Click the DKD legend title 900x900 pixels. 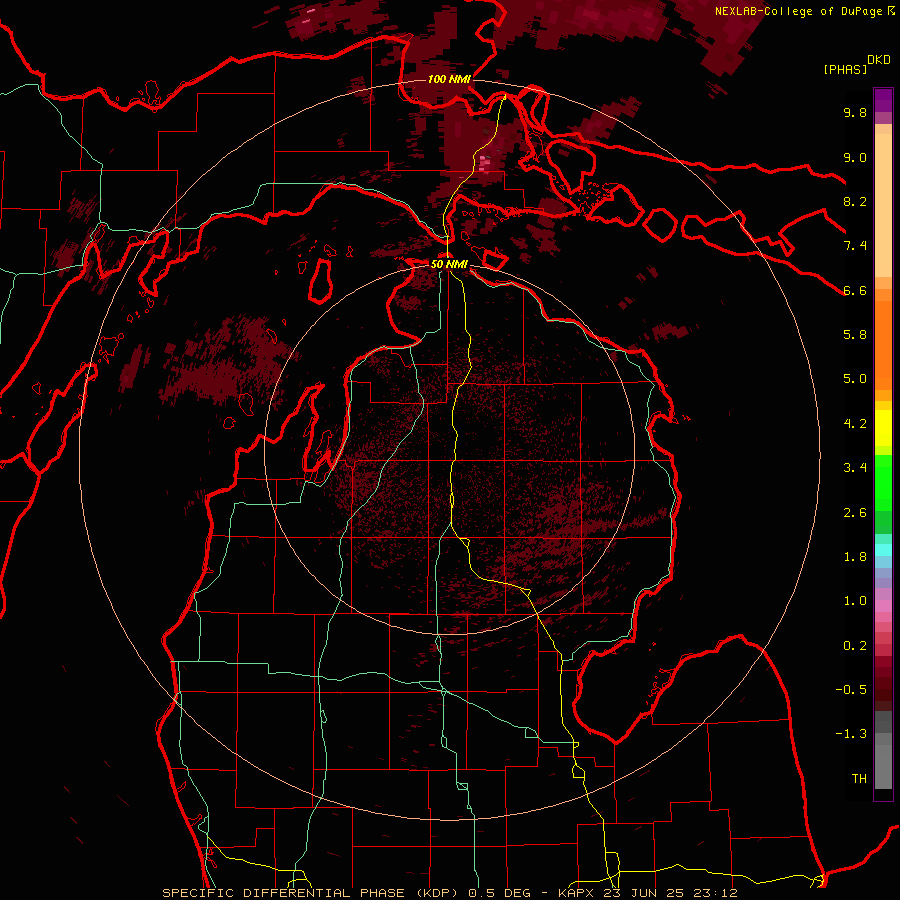point(879,60)
